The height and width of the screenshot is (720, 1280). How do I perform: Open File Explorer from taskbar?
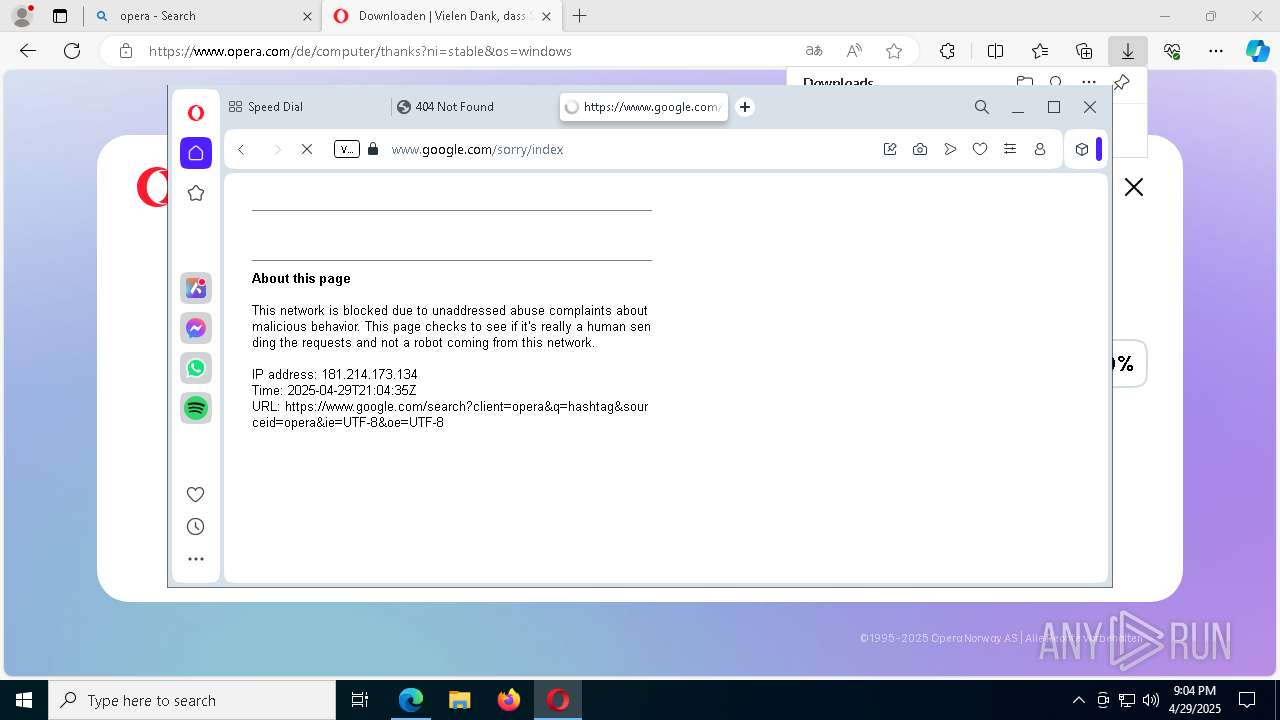click(x=459, y=700)
